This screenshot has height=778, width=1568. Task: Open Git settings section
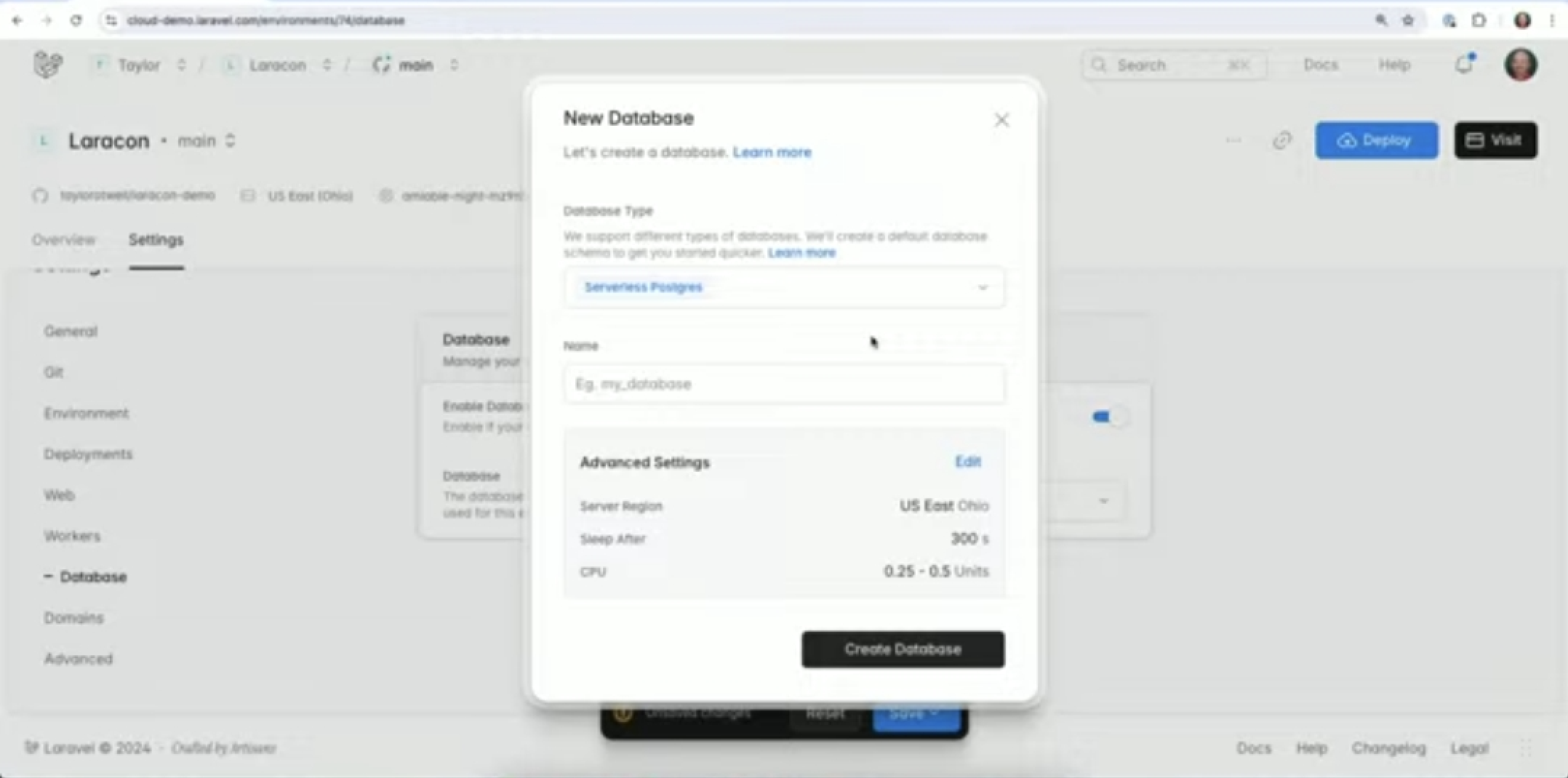pyautogui.click(x=54, y=372)
